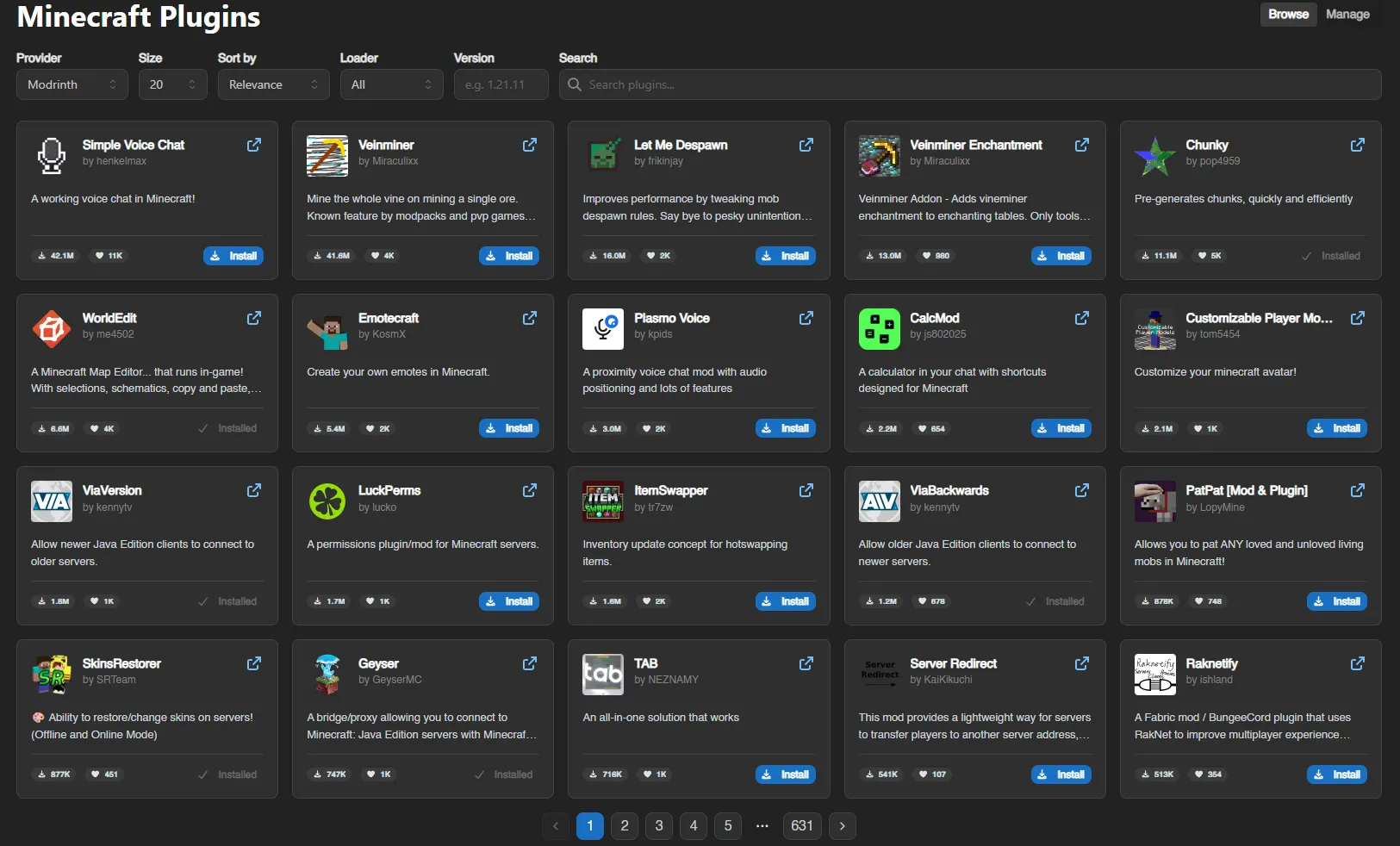Click the CalcMod green calculator logo
1400x846 pixels.
coord(880,329)
